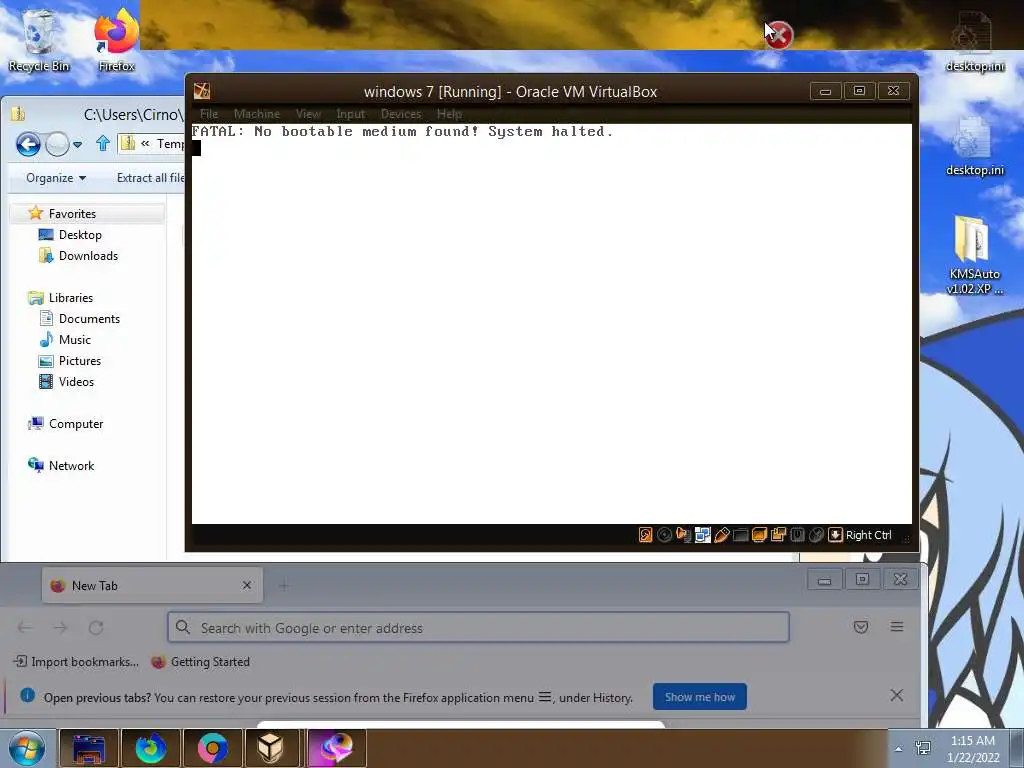This screenshot has height=768, width=1024.
Task: Close the New Tab tab in Firefox
Action: pos(247,585)
